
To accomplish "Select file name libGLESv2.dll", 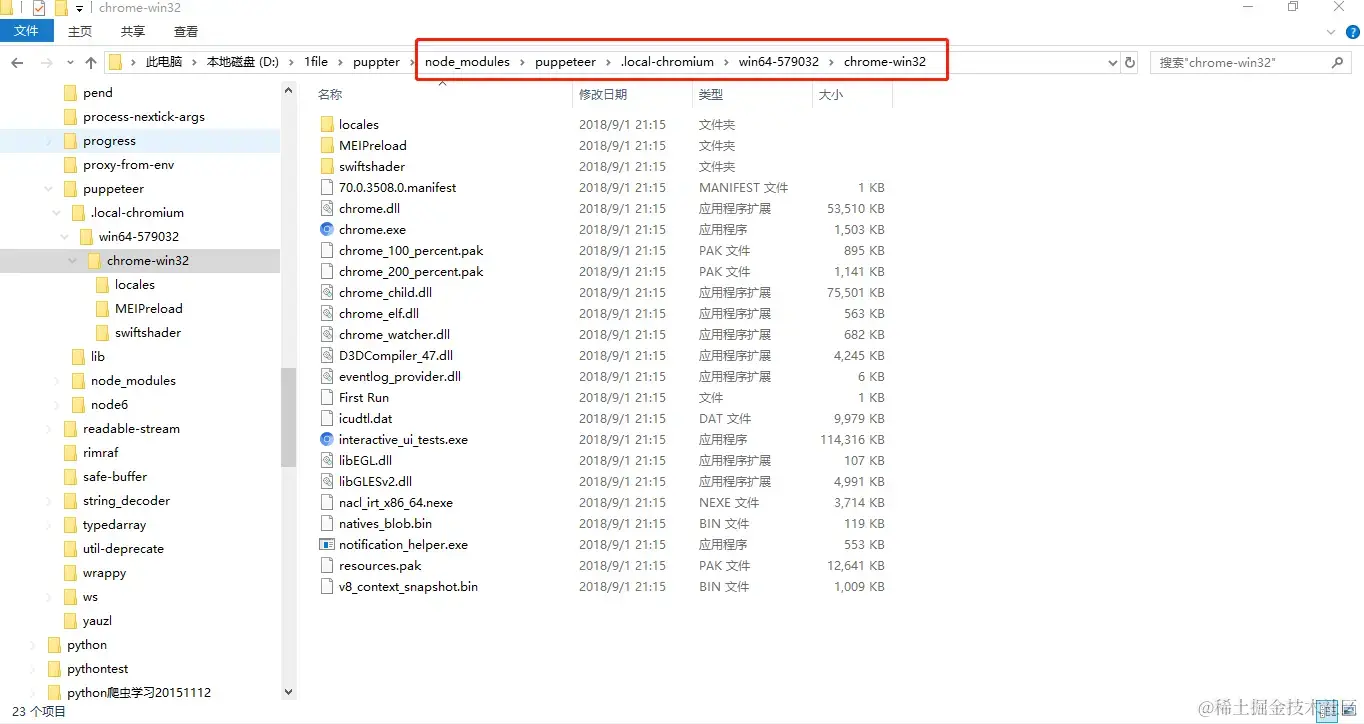I will pos(375,482).
